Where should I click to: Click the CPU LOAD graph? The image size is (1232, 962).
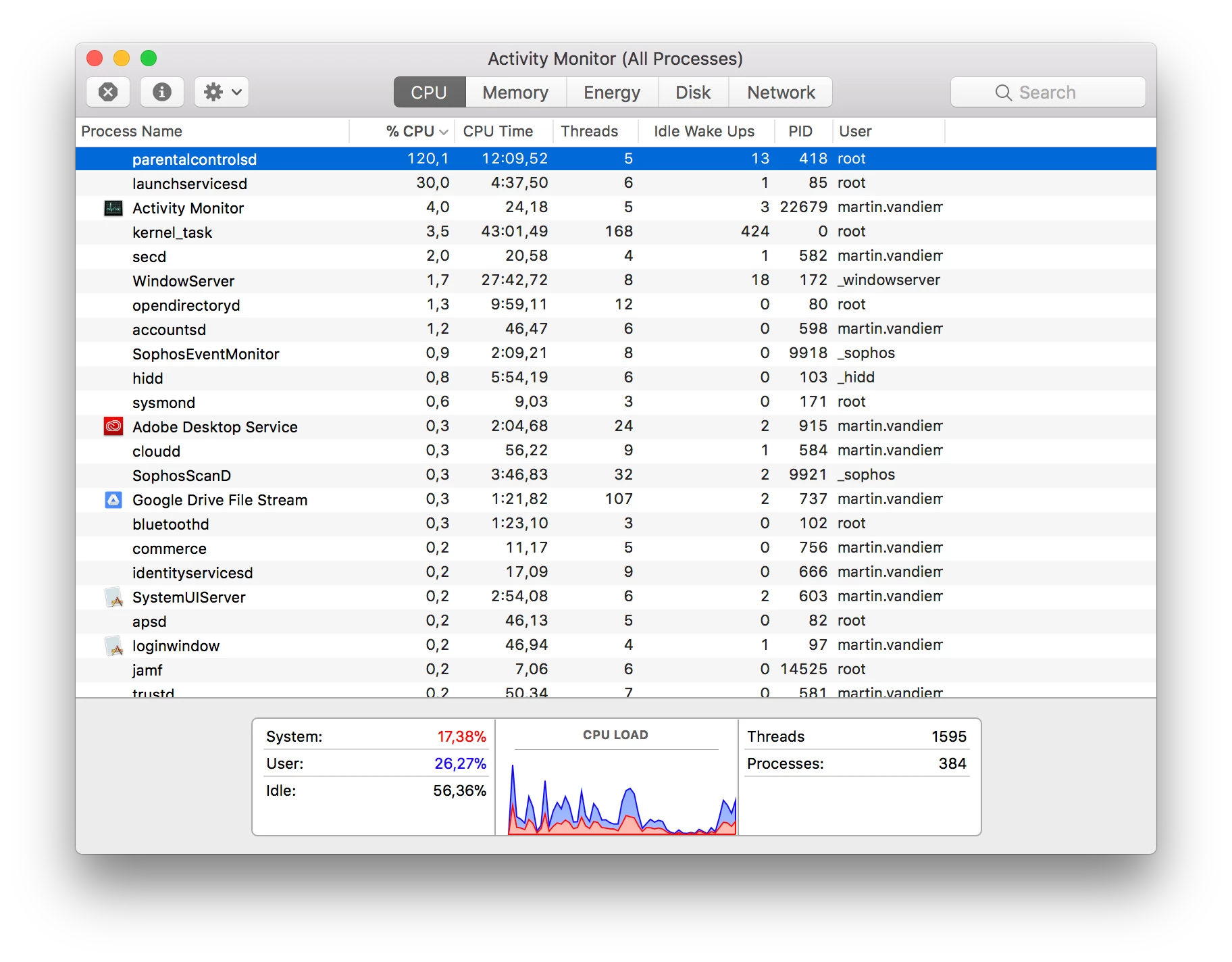(x=621, y=799)
